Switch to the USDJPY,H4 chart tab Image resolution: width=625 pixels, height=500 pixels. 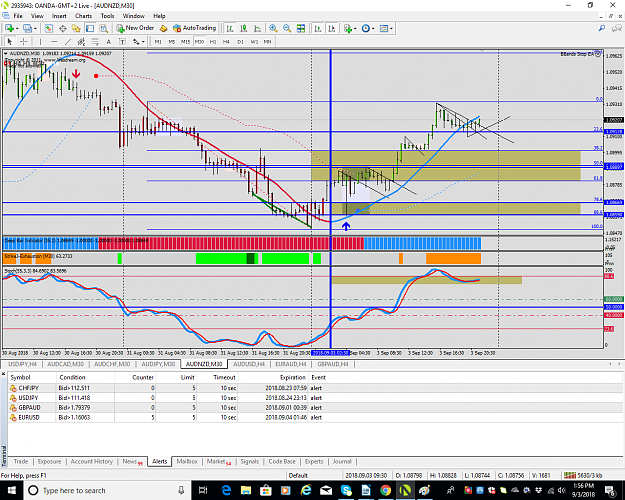pos(22,364)
